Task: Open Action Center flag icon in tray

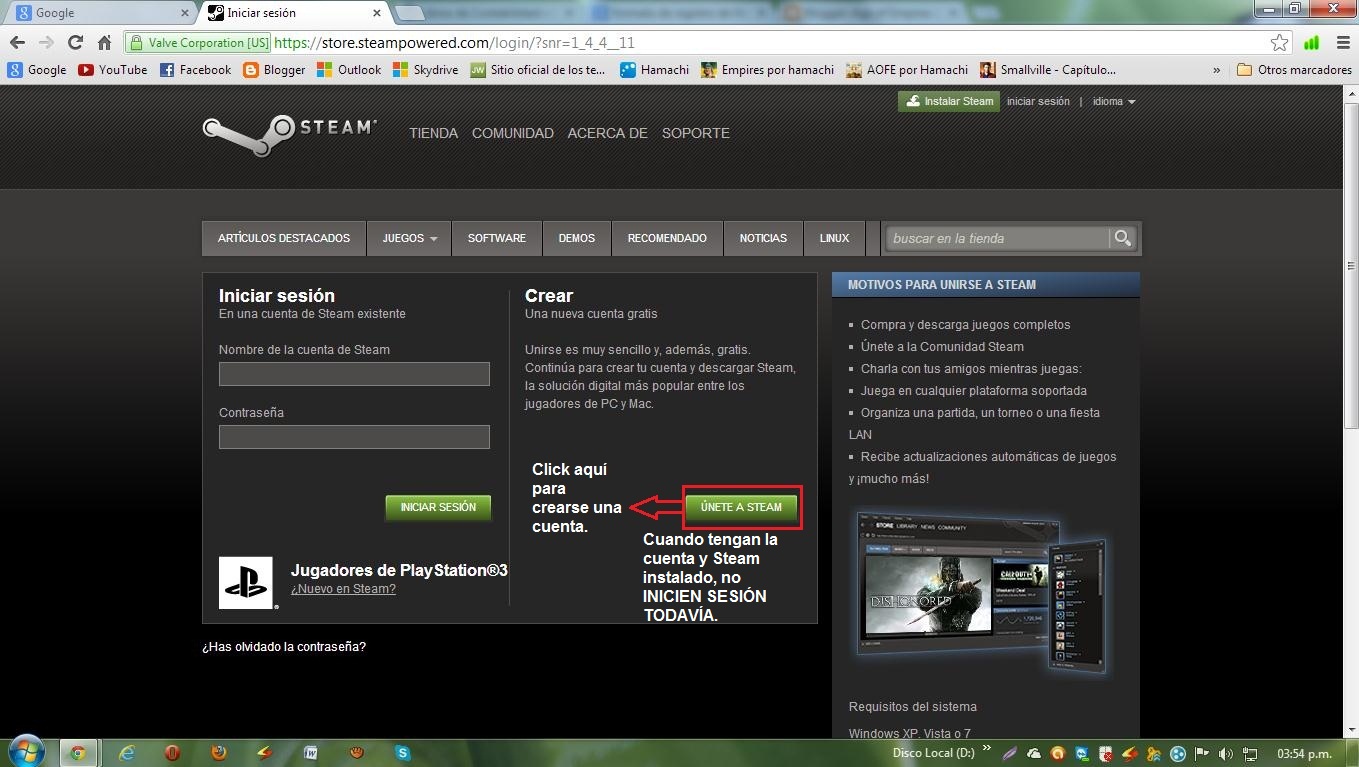Action: click(1201, 753)
